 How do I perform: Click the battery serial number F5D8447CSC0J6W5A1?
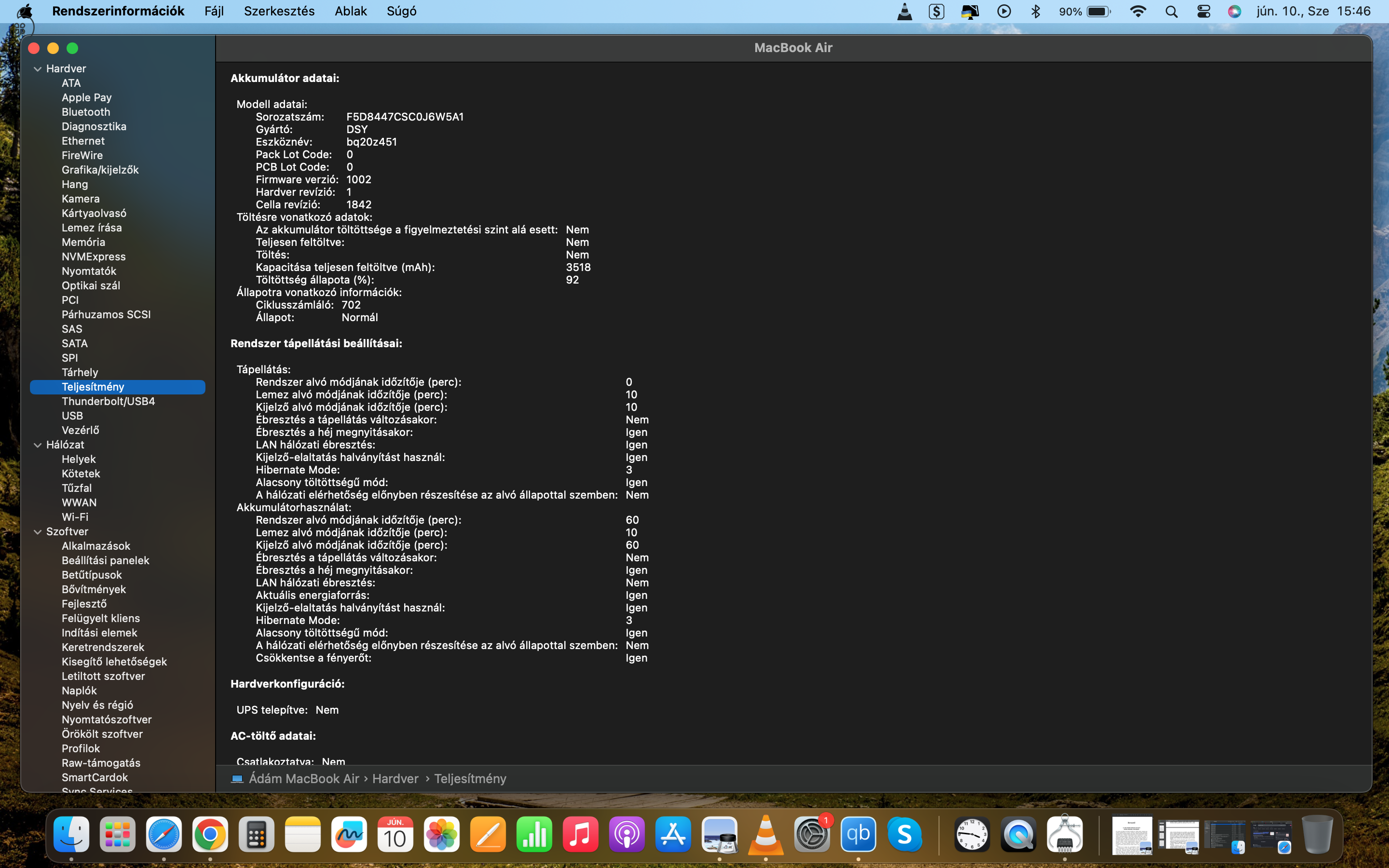coord(405,117)
